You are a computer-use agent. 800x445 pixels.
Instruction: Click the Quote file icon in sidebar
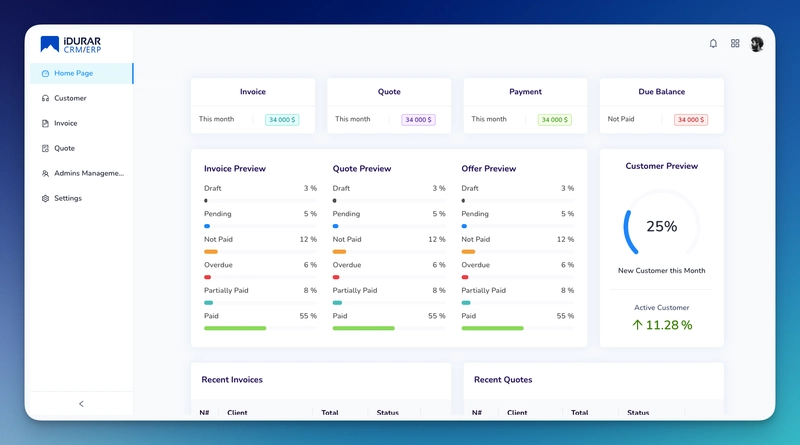[45, 149]
